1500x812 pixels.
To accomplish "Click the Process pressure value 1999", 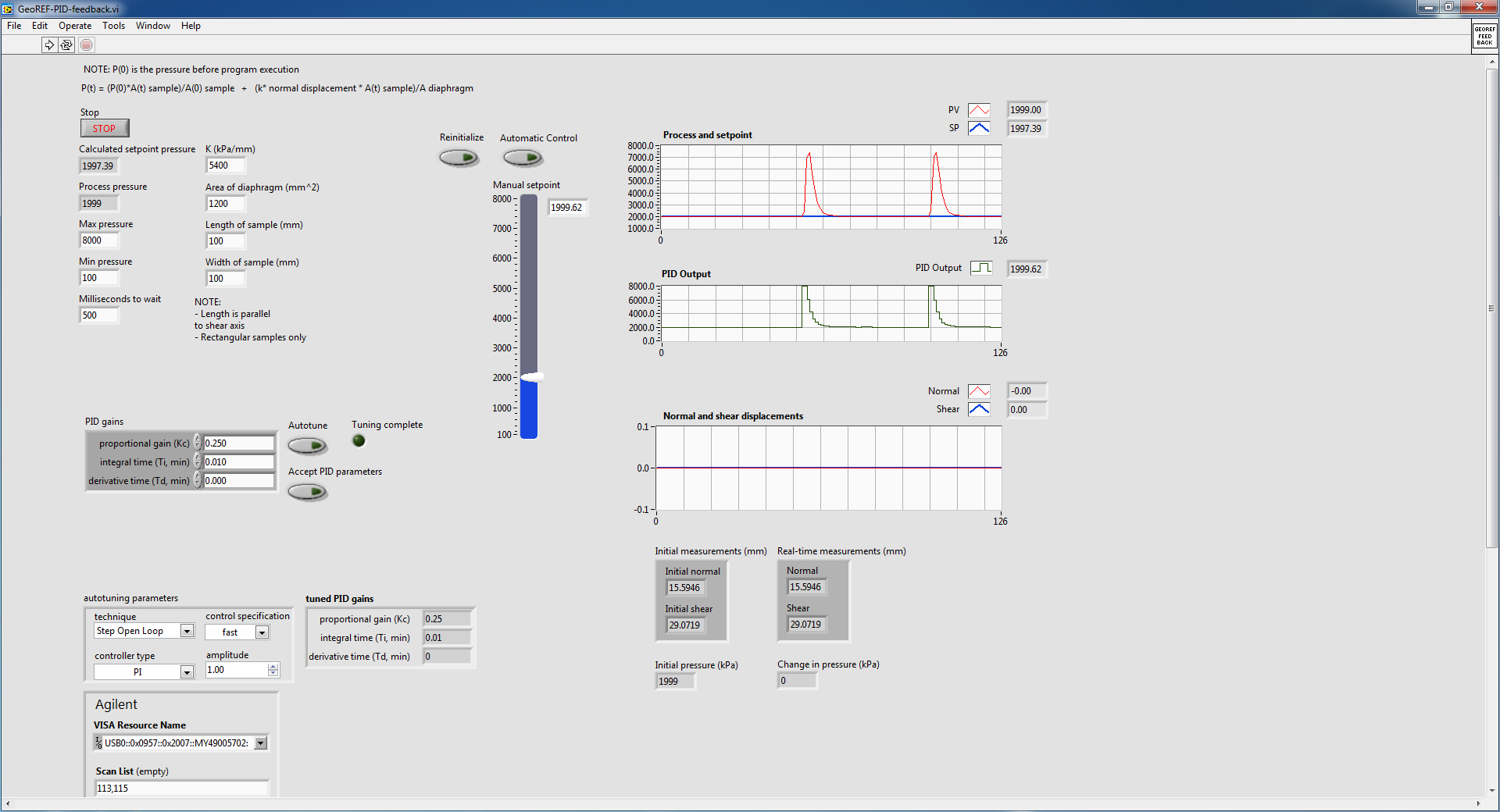I will tap(99, 204).
